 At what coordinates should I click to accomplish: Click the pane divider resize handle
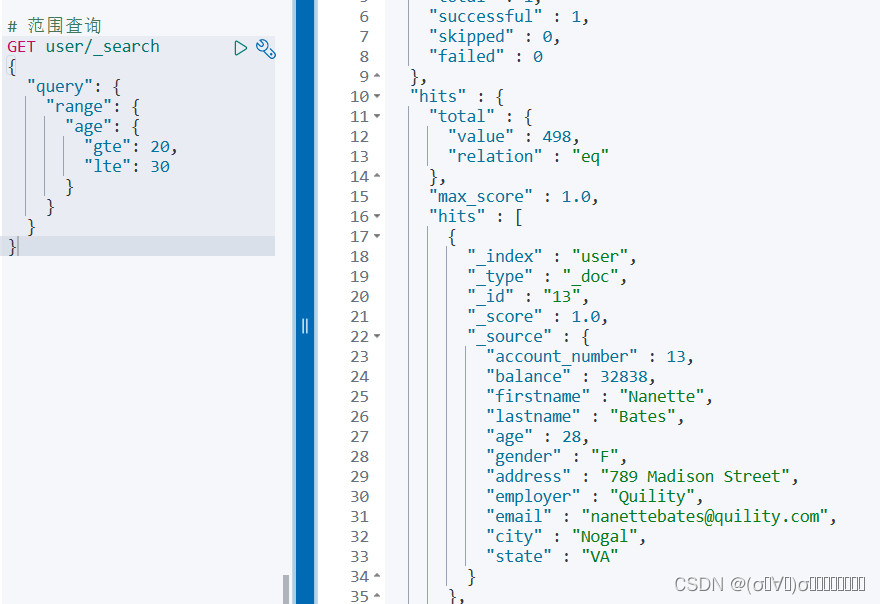(x=305, y=326)
